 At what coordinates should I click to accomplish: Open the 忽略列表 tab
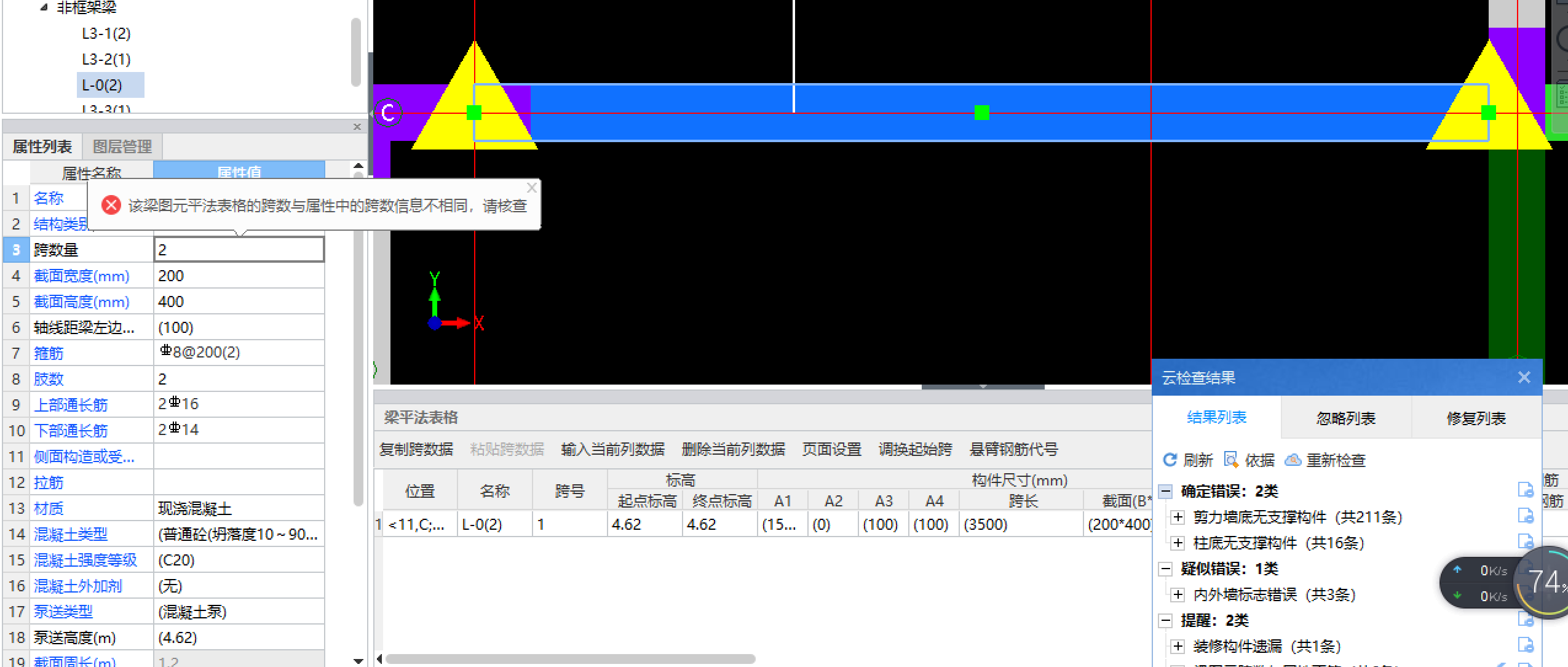(1345, 418)
